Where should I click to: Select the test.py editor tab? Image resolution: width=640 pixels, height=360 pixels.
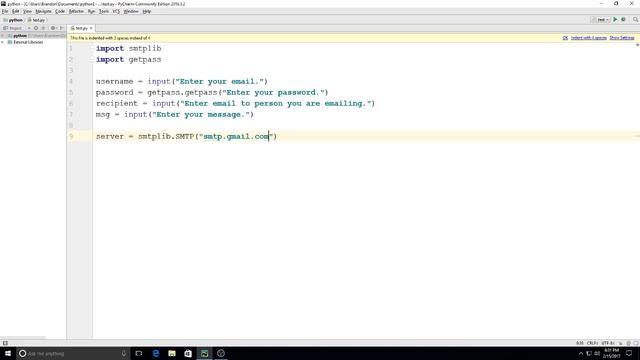(82, 28)
